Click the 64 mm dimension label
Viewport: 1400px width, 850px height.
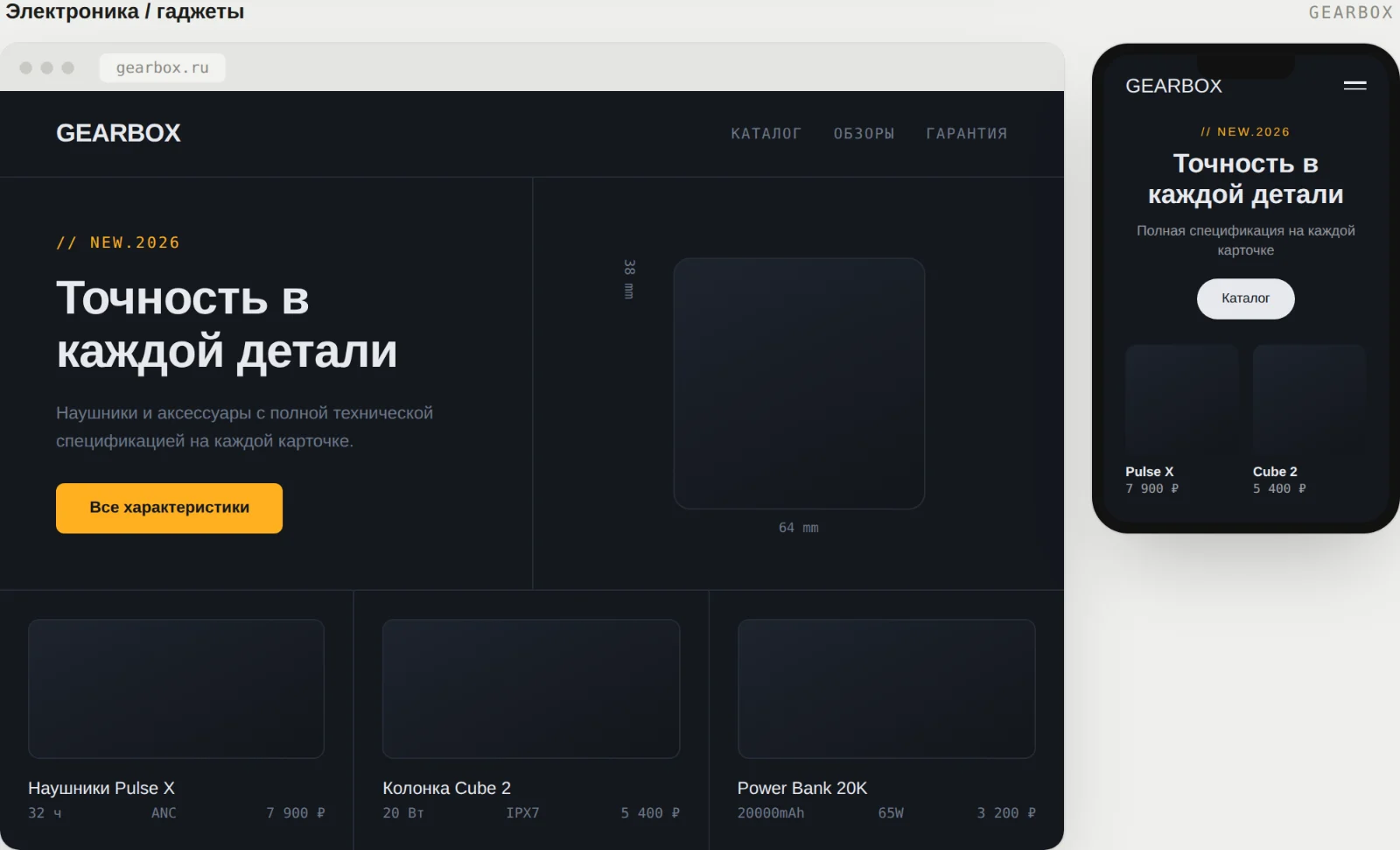(x=799, y=528)
